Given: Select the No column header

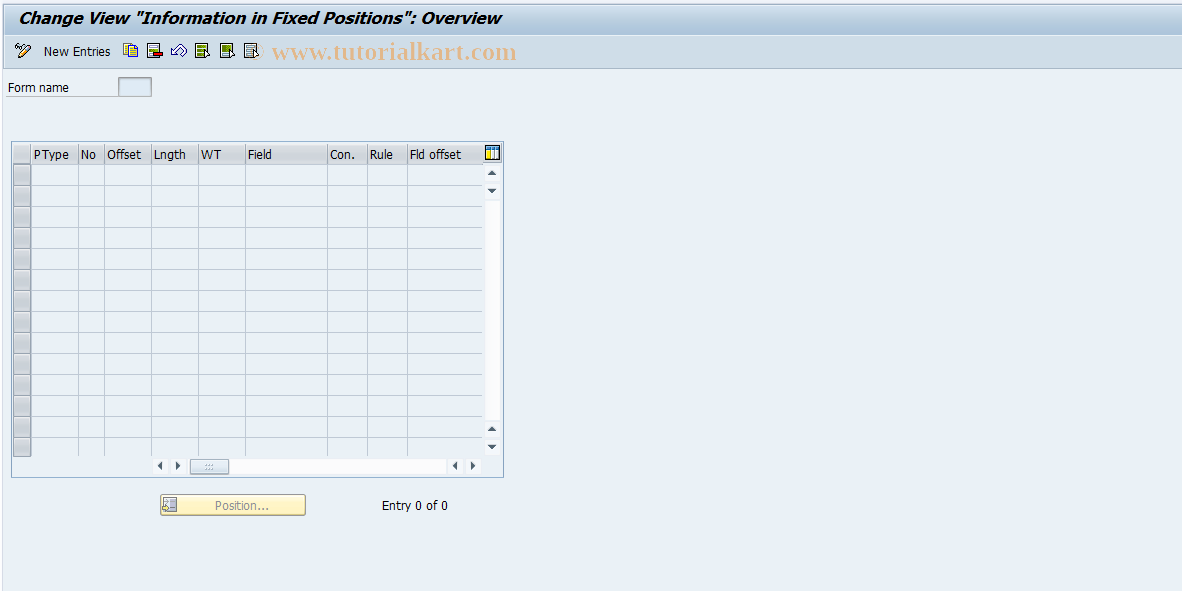Looking at the screenshot, I should coord(91,155).
